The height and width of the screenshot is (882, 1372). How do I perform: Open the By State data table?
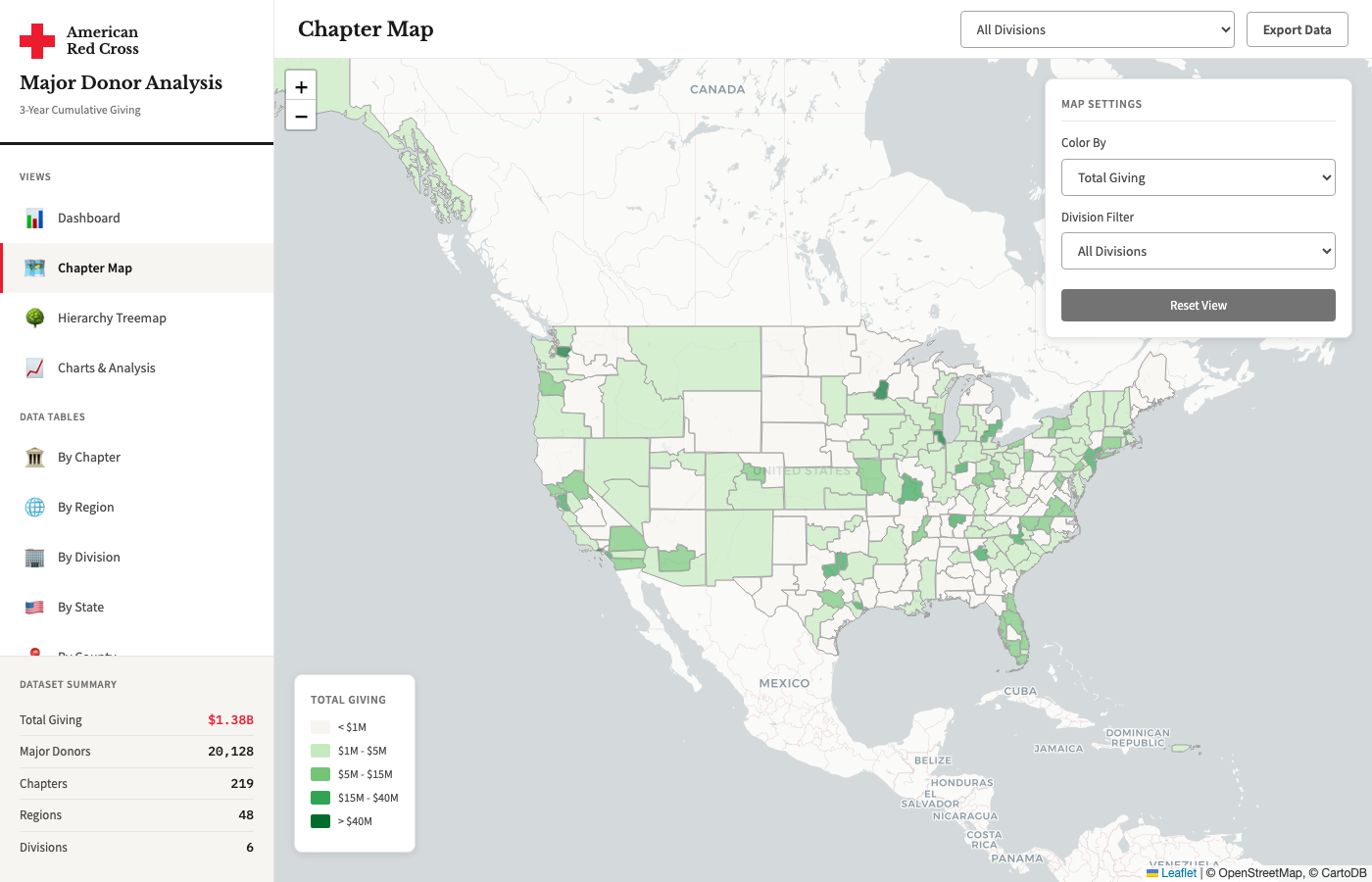(137, 608)
